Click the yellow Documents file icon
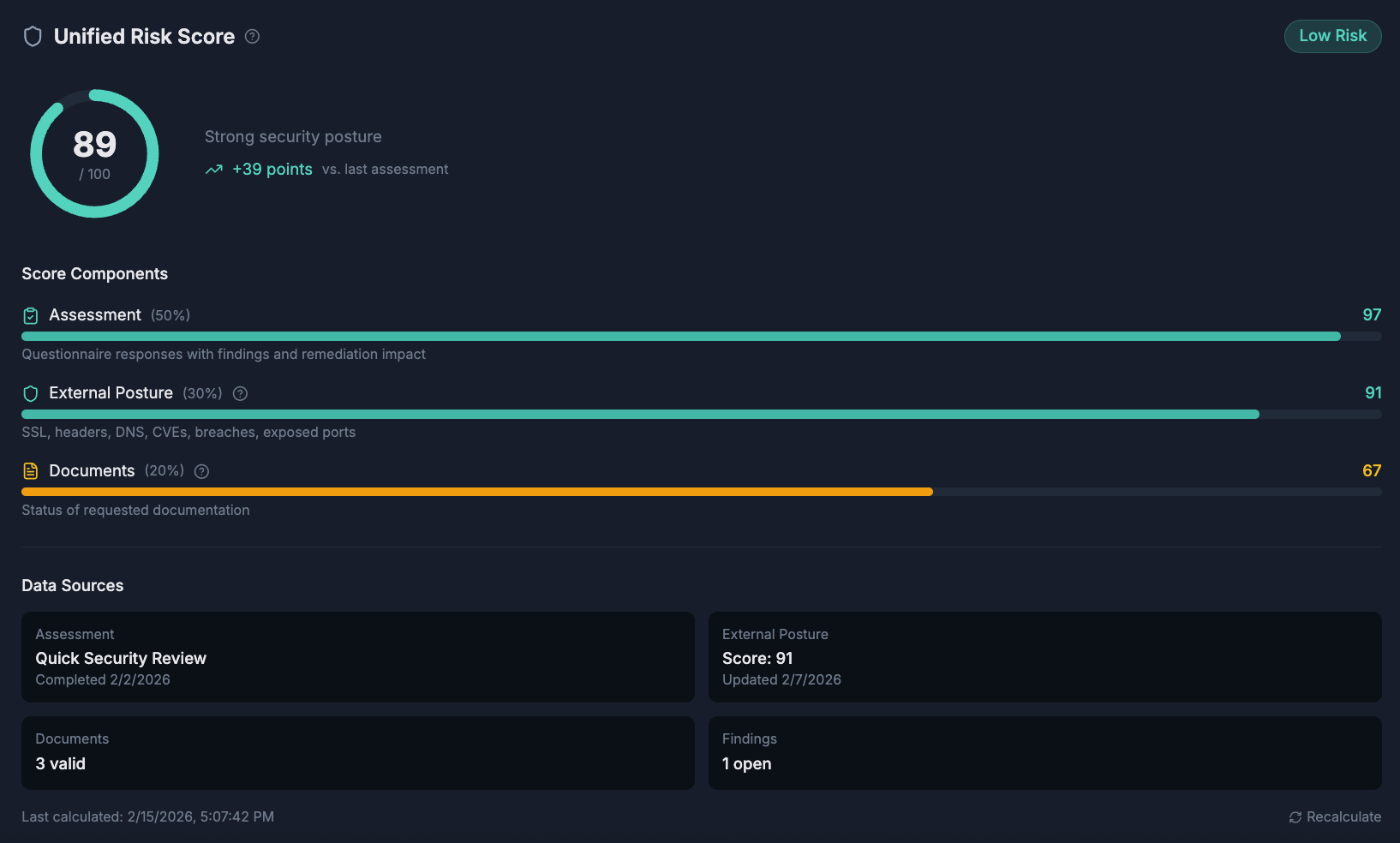This screenshot has height=843, width=1400. (31, 471)
